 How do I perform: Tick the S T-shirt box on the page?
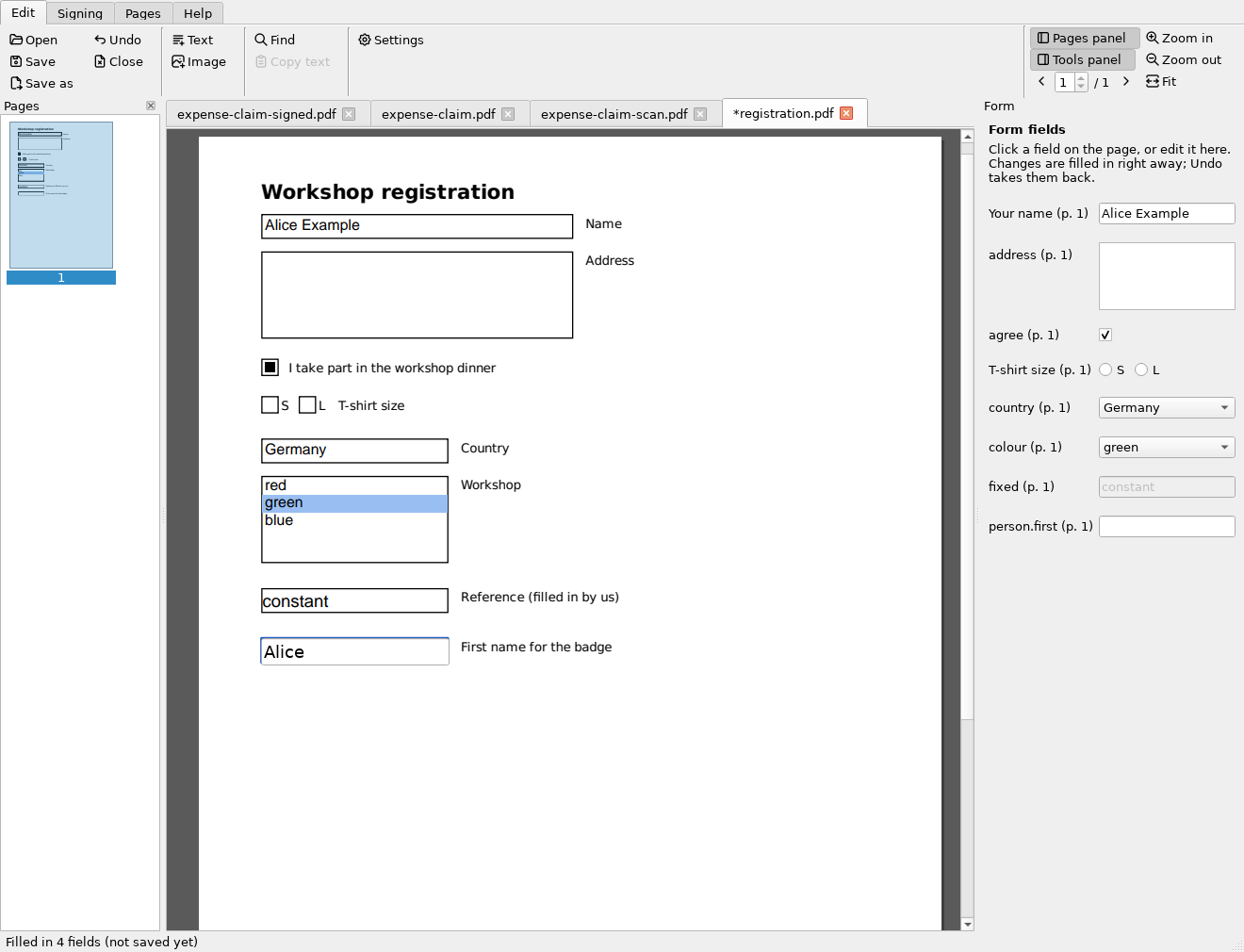point(270,404)
